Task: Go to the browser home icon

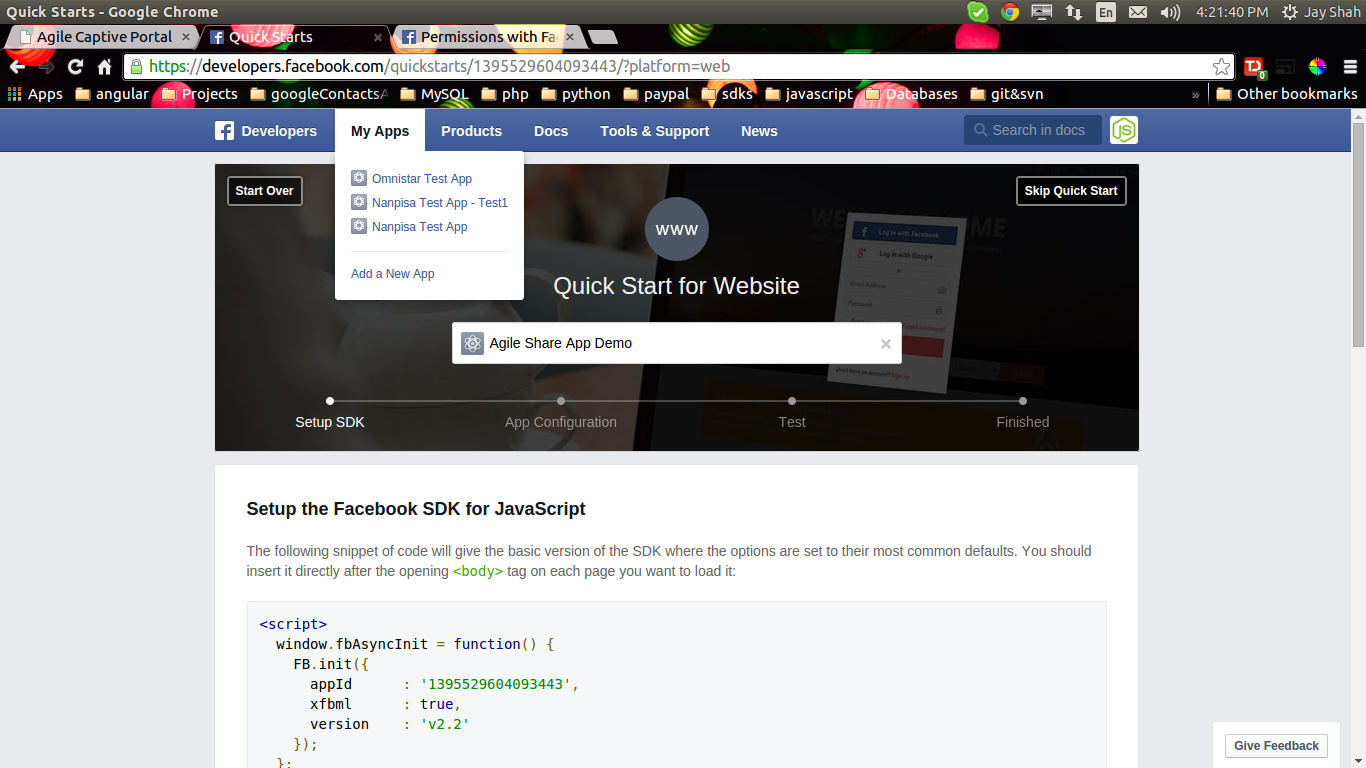Action: point(104,67)
